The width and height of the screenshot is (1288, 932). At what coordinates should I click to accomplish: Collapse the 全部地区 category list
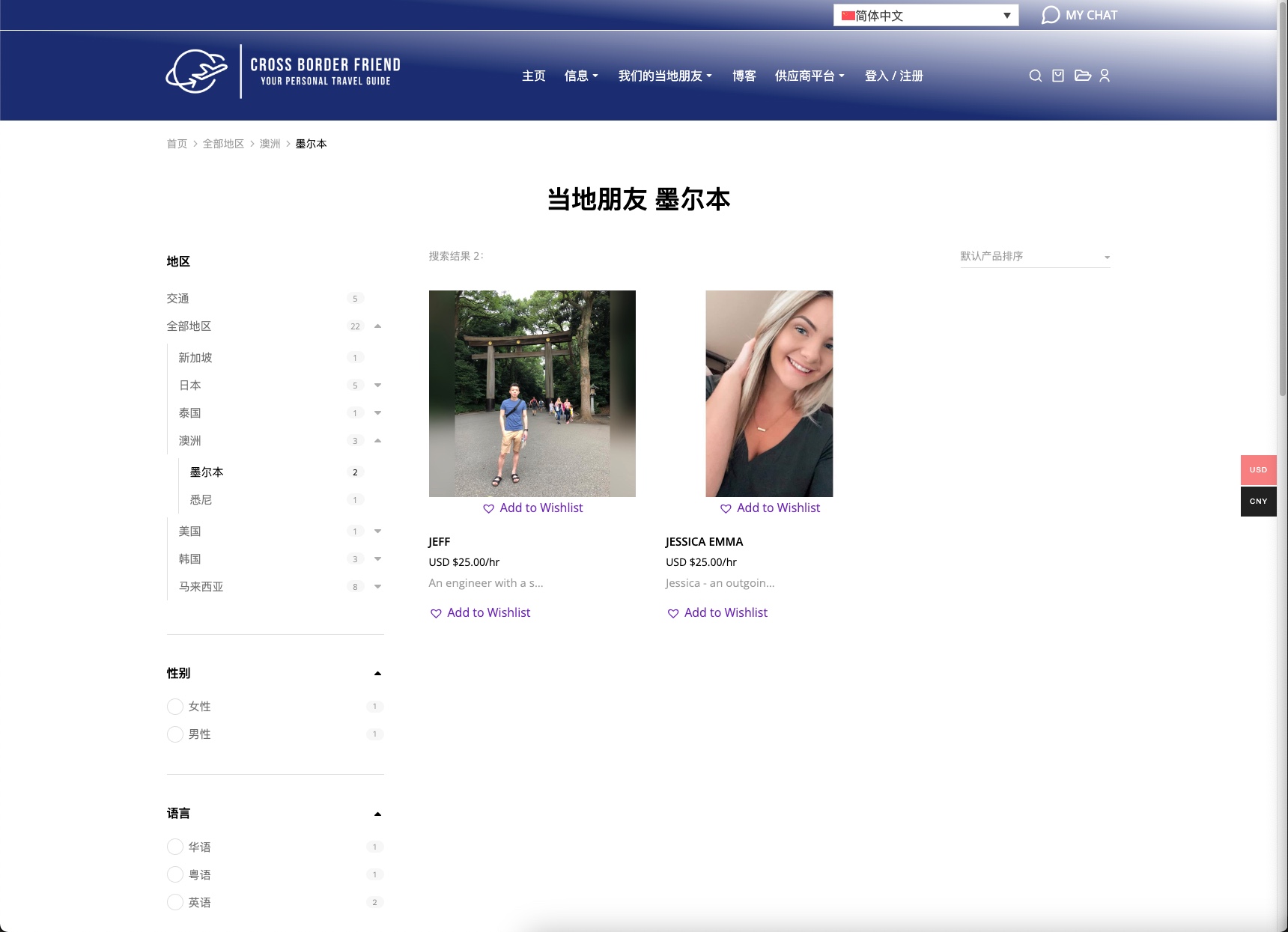click(x=377, y=326)
